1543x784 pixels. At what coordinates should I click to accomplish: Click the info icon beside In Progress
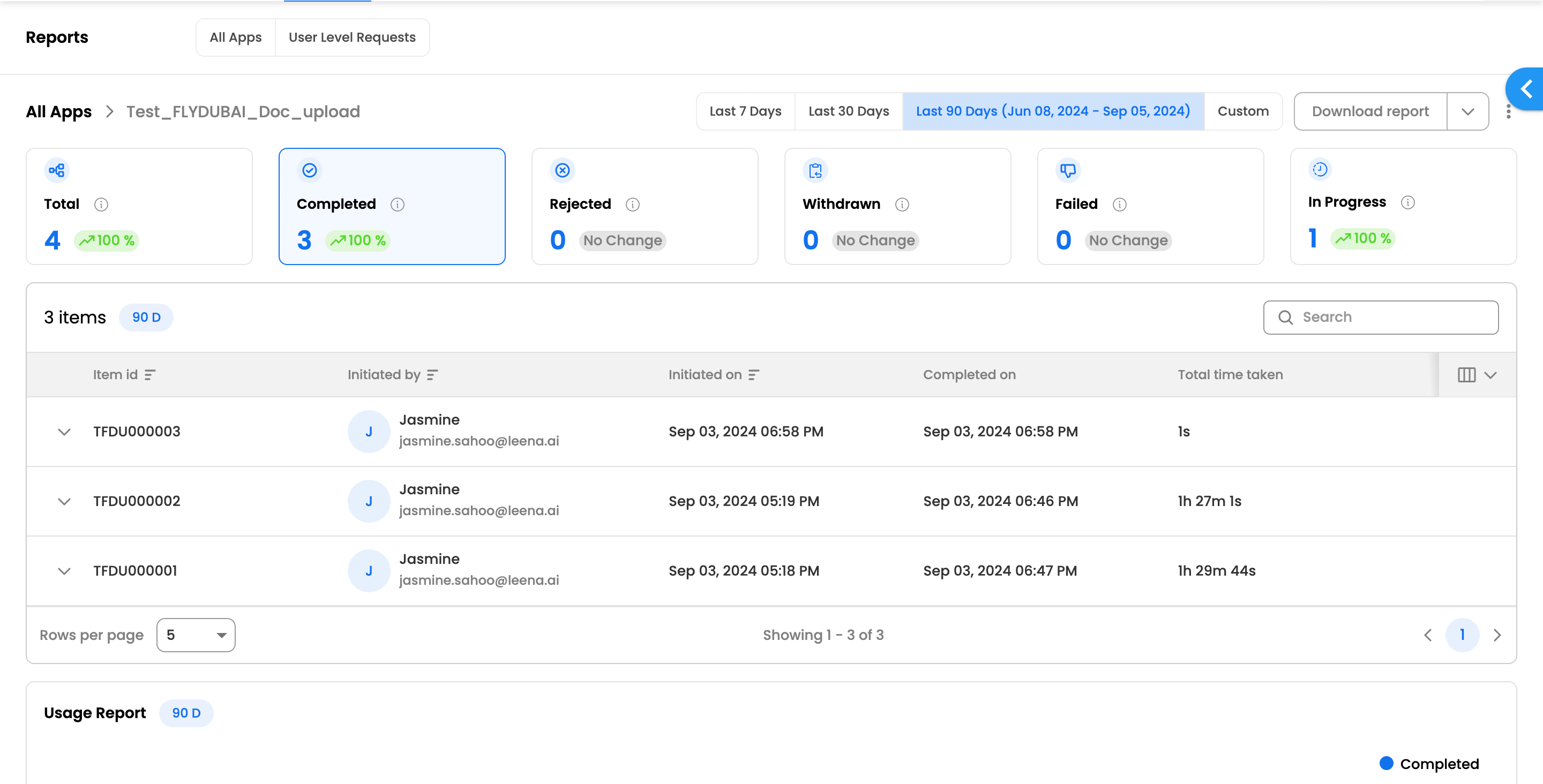pyautogui.click(x=1407, y=202)
